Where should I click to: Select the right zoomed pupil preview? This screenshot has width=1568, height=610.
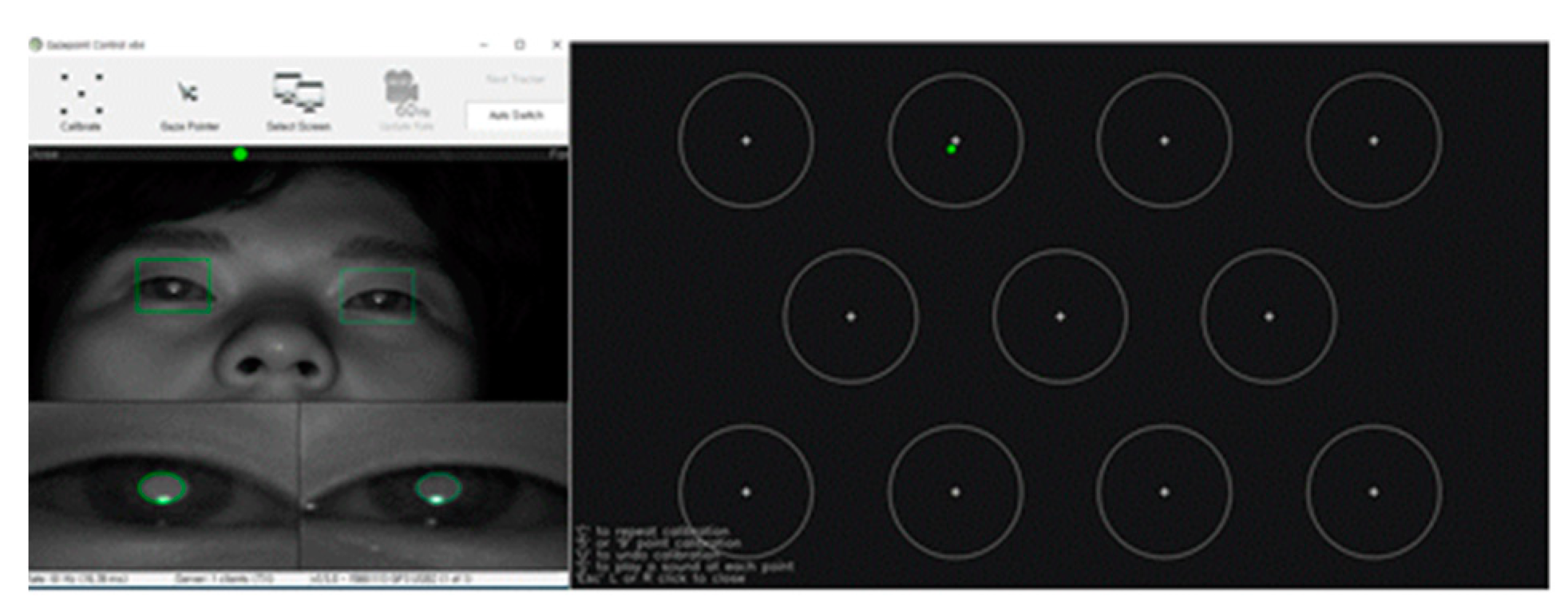(438, 487)
